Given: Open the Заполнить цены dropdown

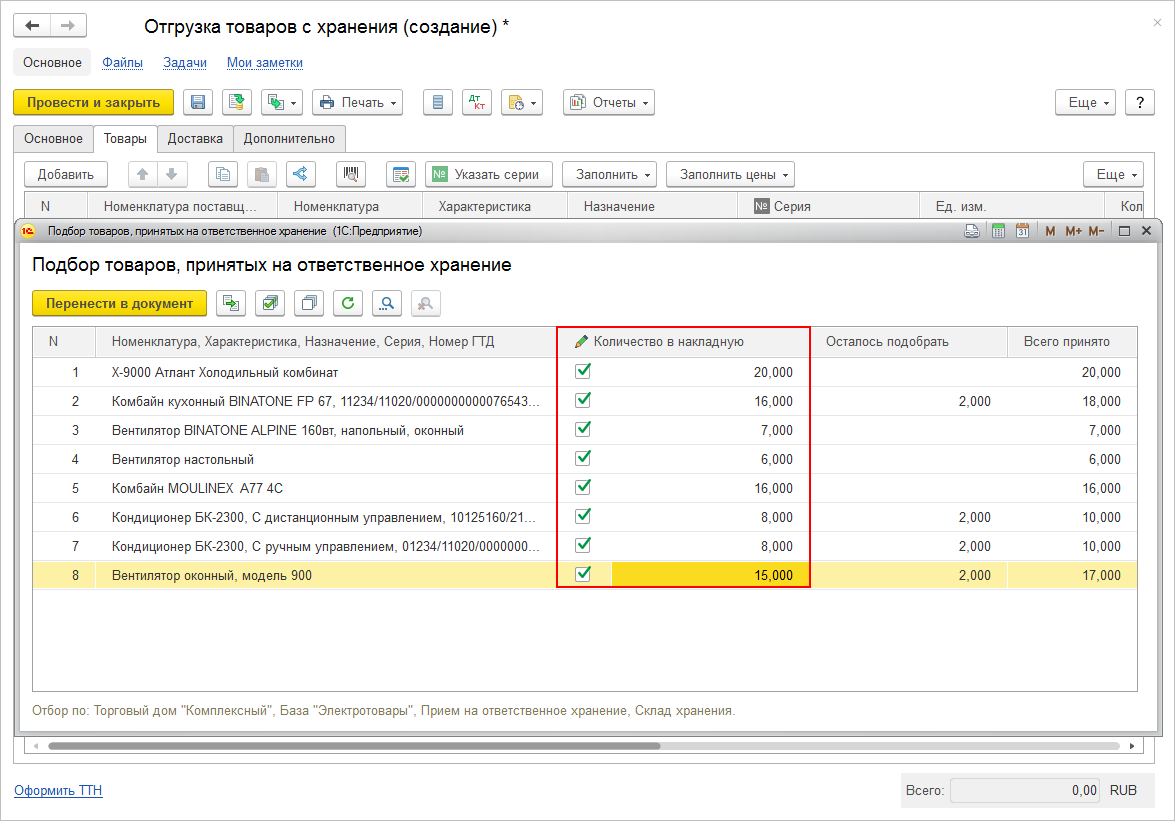Looking at the screenshot, I should tap(730, 175).
